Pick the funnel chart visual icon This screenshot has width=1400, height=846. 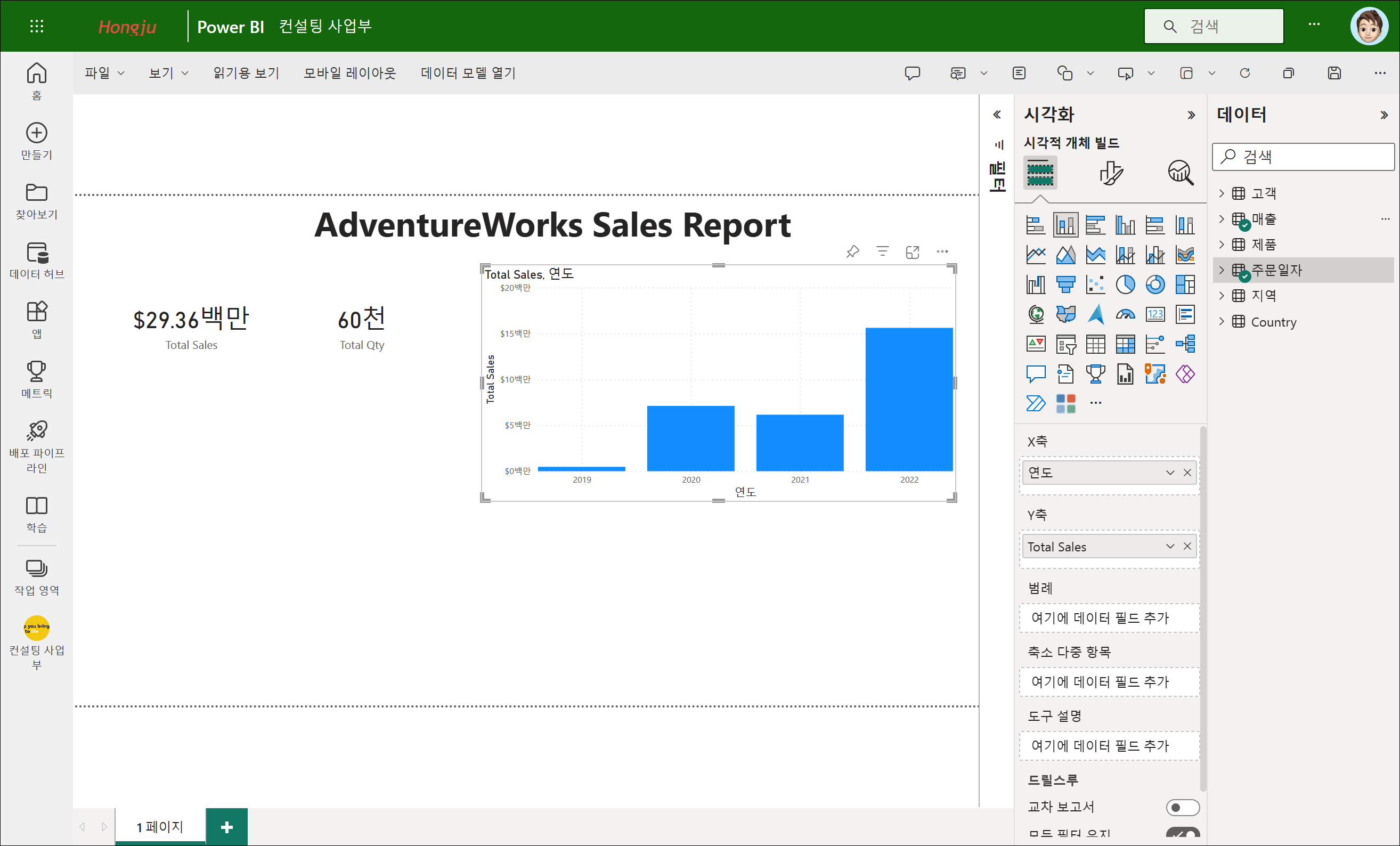coord(1065,284)
